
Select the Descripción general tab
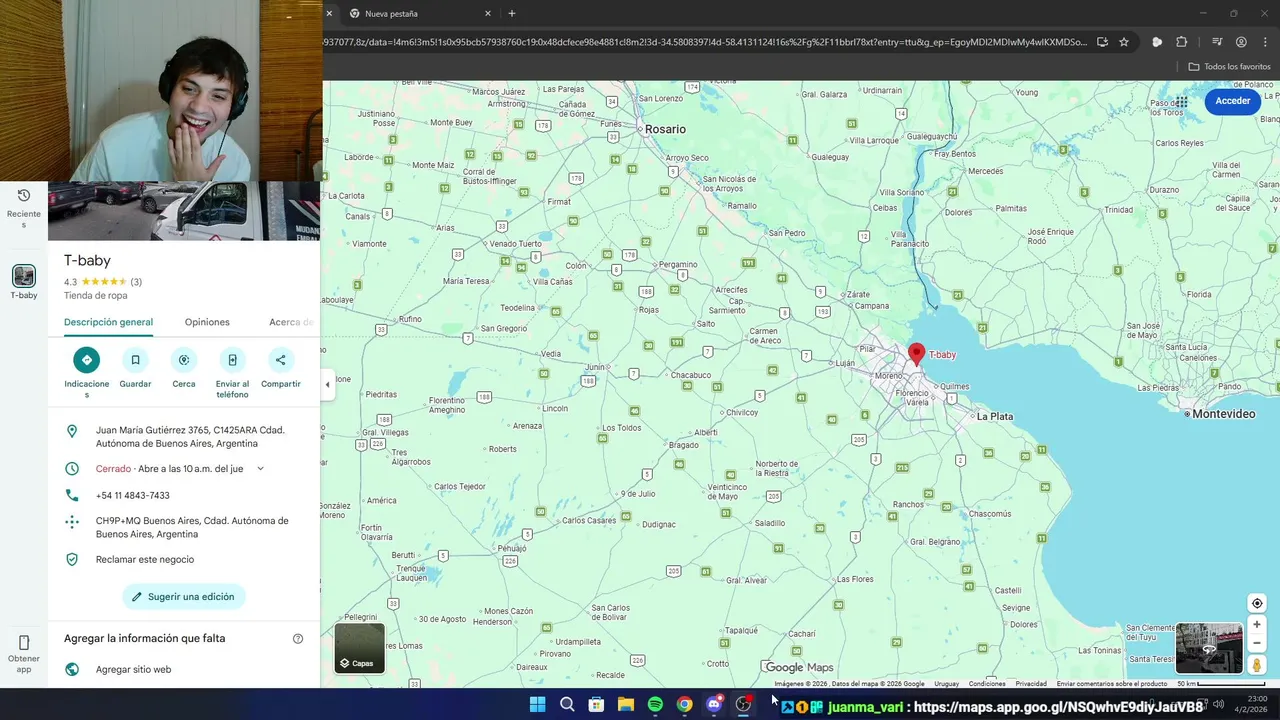tap(108, 322)
